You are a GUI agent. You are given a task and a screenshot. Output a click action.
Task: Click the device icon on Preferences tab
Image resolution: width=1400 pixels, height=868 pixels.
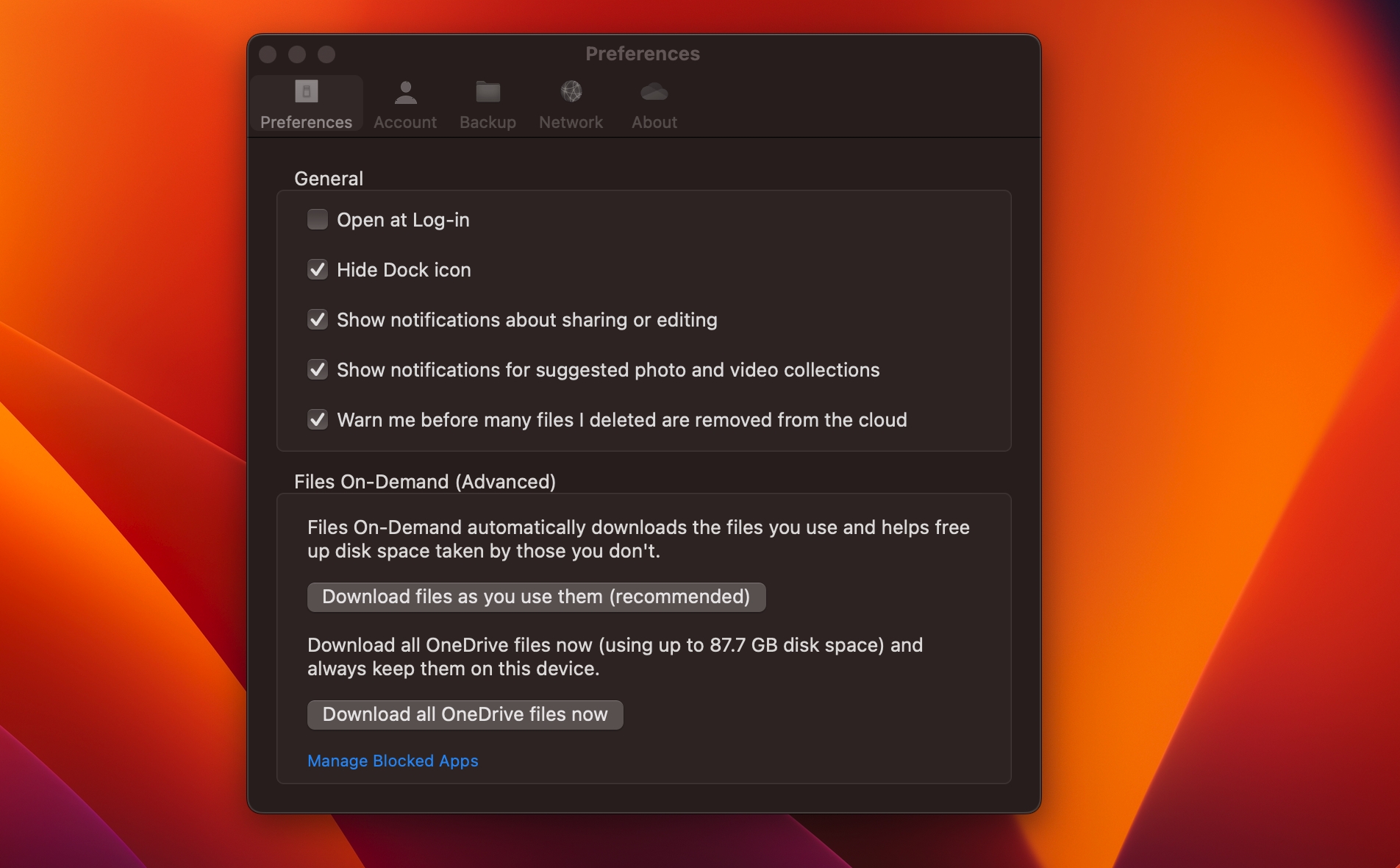click(x=306, y=90)
